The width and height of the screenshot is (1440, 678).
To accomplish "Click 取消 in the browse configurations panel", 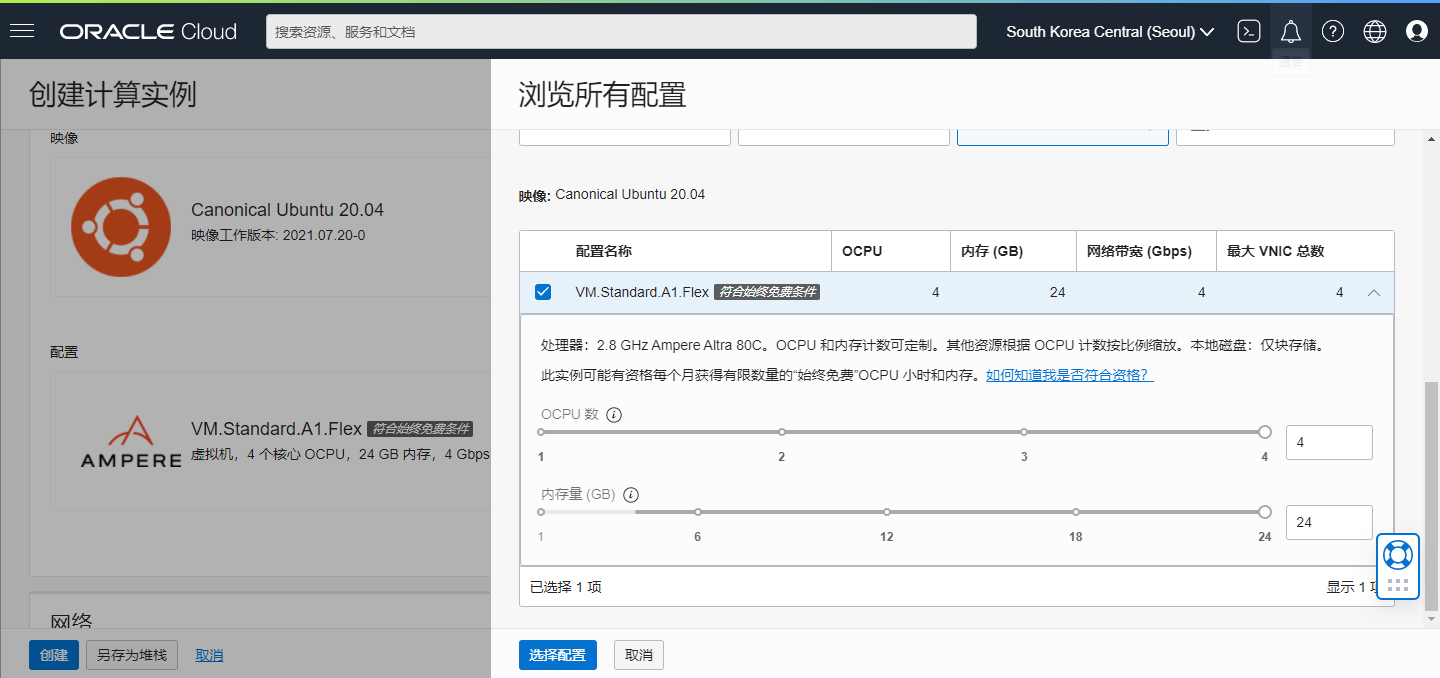I will pyautogui.click(x=639, y=655).
